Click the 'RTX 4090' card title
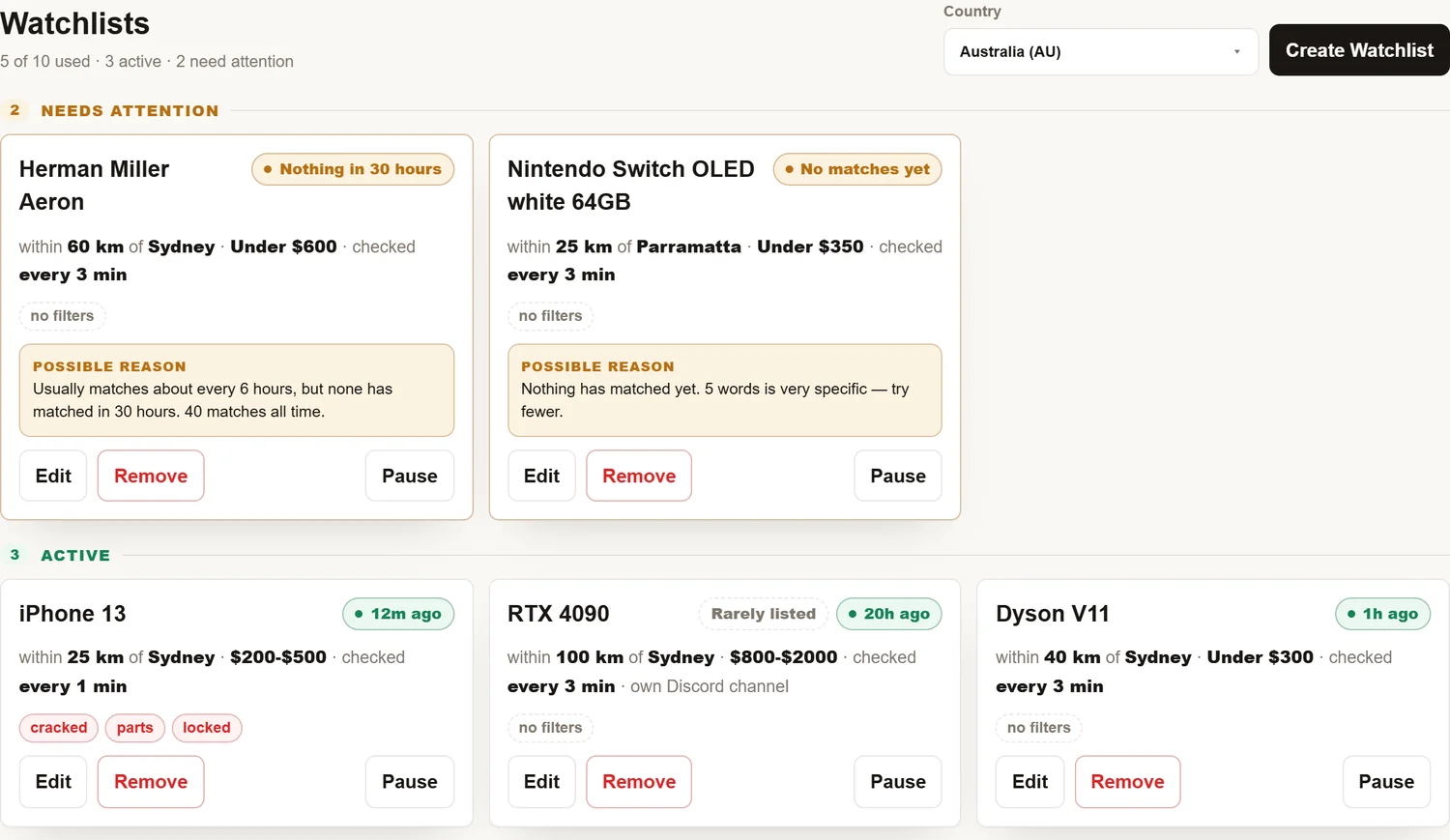The height and width of the screenshot is (840, 1450). click(559, 614)
